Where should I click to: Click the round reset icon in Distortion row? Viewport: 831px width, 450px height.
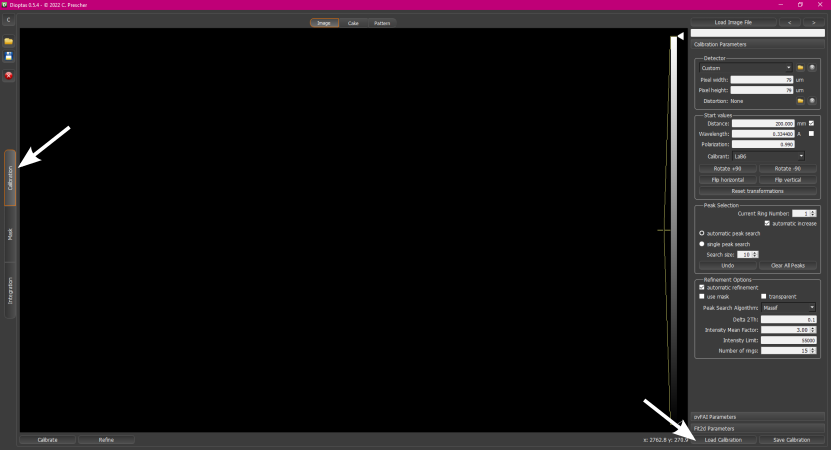(811, 101)
